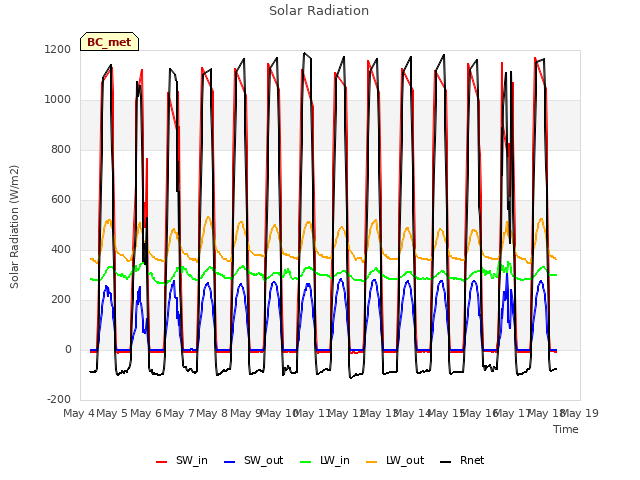Screen dimensions: 640x480
Task: Toggle the SW_out legend entry
Action: coord(253,461)
